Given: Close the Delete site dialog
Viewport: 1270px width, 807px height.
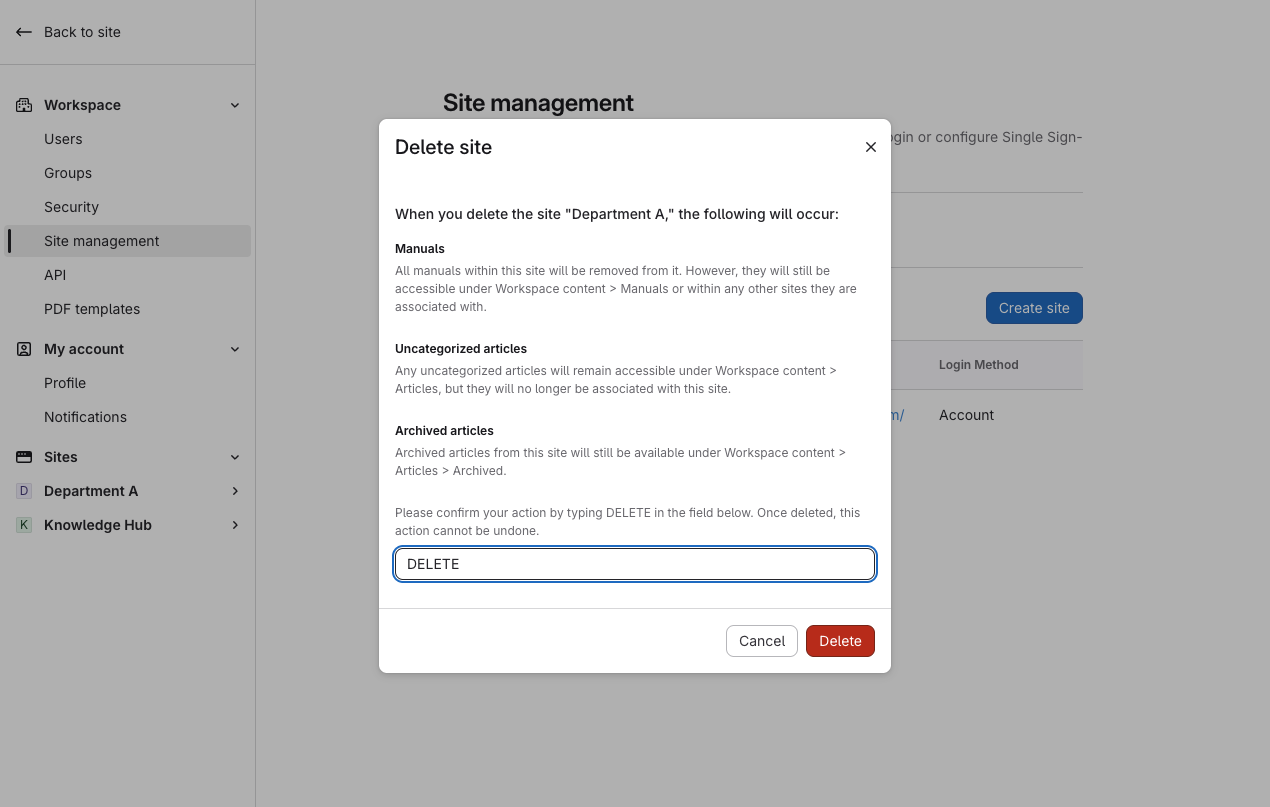Looking at the screenshot, I should [x=870, y=146].
